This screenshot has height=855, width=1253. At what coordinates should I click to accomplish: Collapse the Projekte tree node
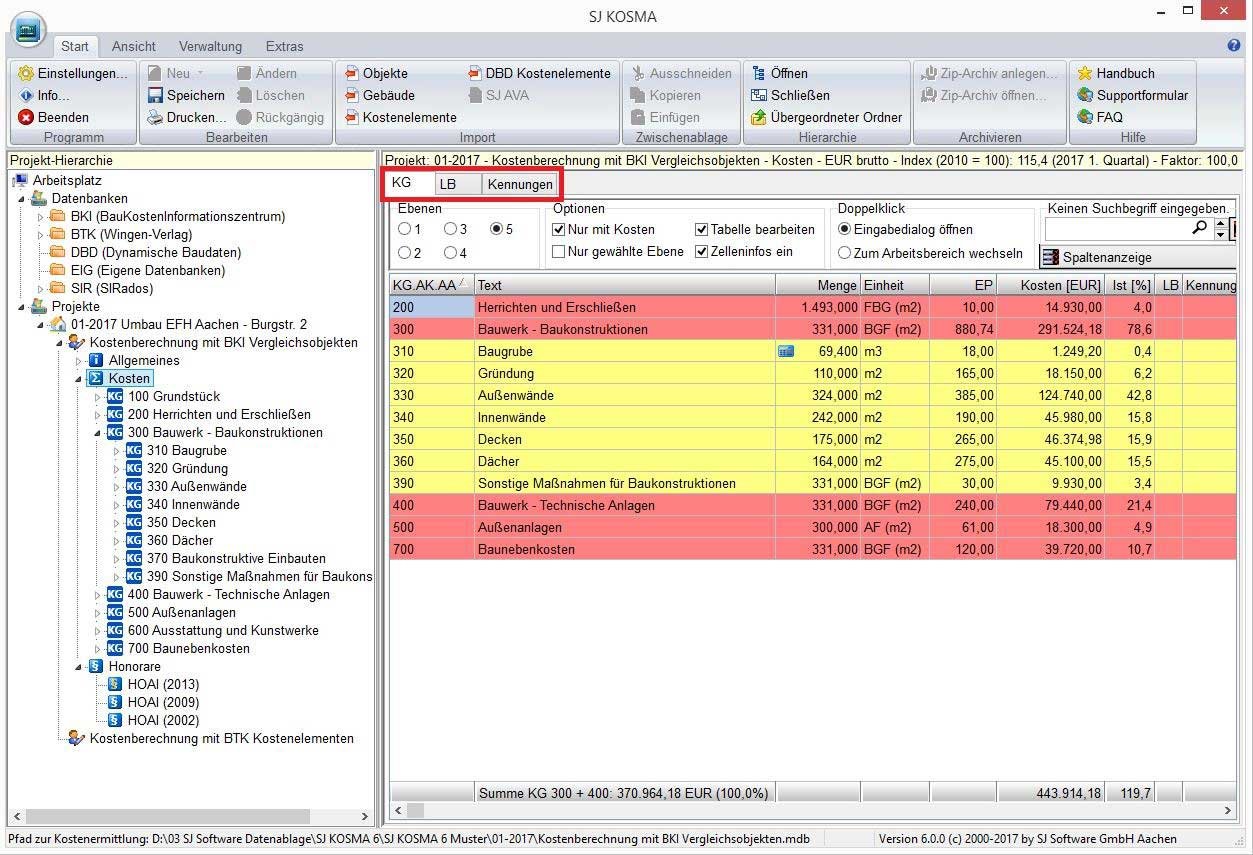click(x=22, y=307)
